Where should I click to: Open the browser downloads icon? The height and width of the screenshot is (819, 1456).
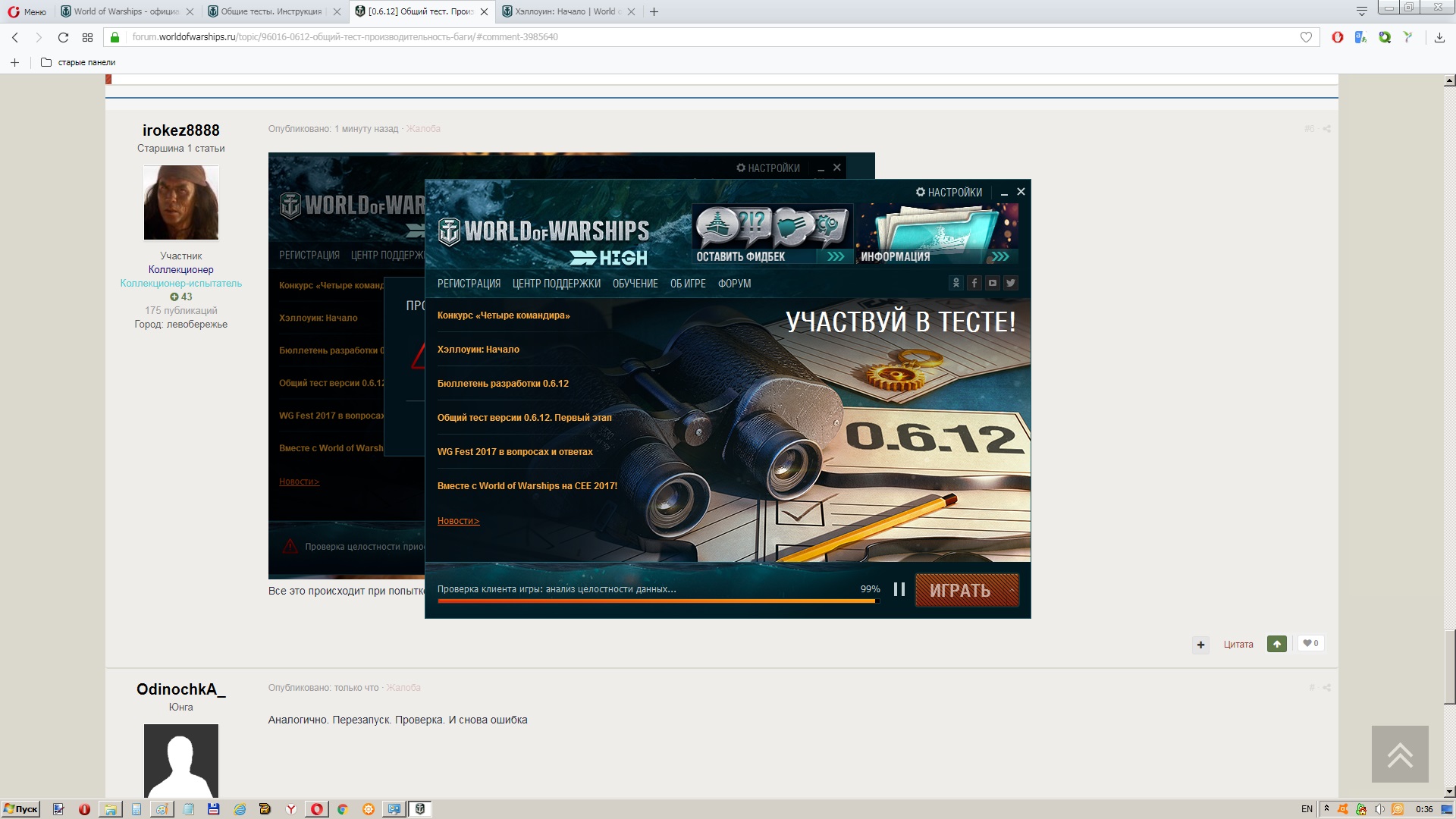click(1439, 37)
